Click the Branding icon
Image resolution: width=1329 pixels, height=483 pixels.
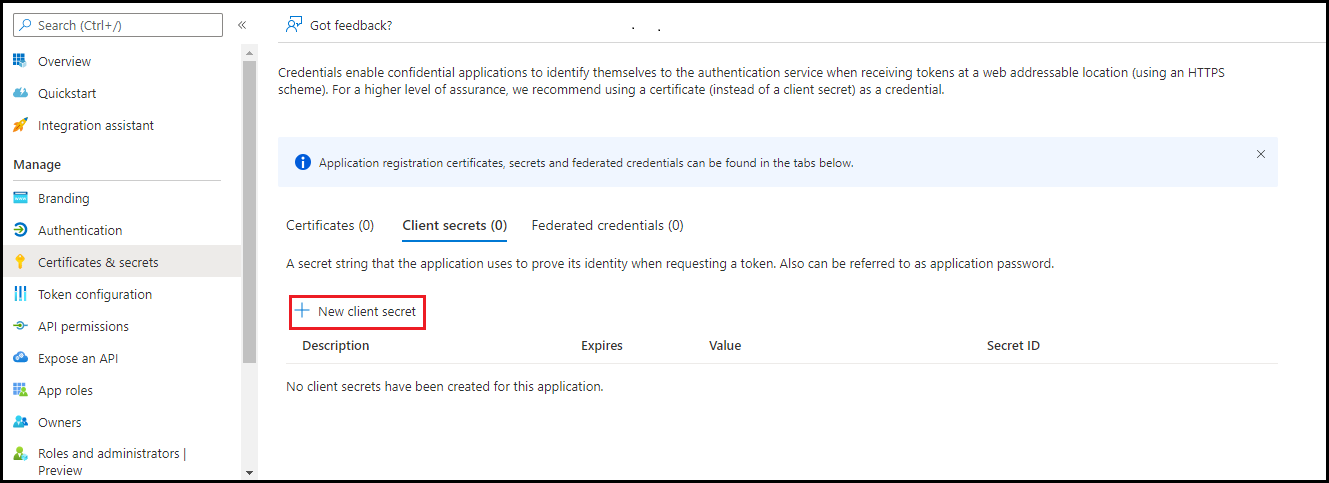[20, 198]
